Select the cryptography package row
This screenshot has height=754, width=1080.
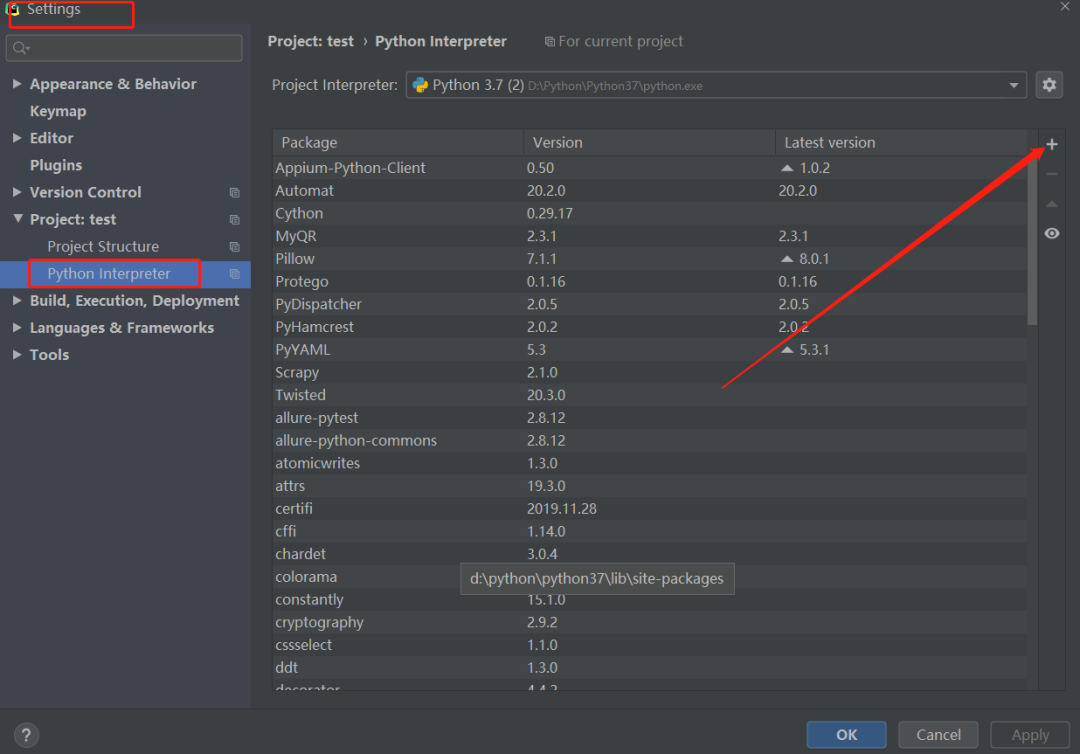pos(650,622)
